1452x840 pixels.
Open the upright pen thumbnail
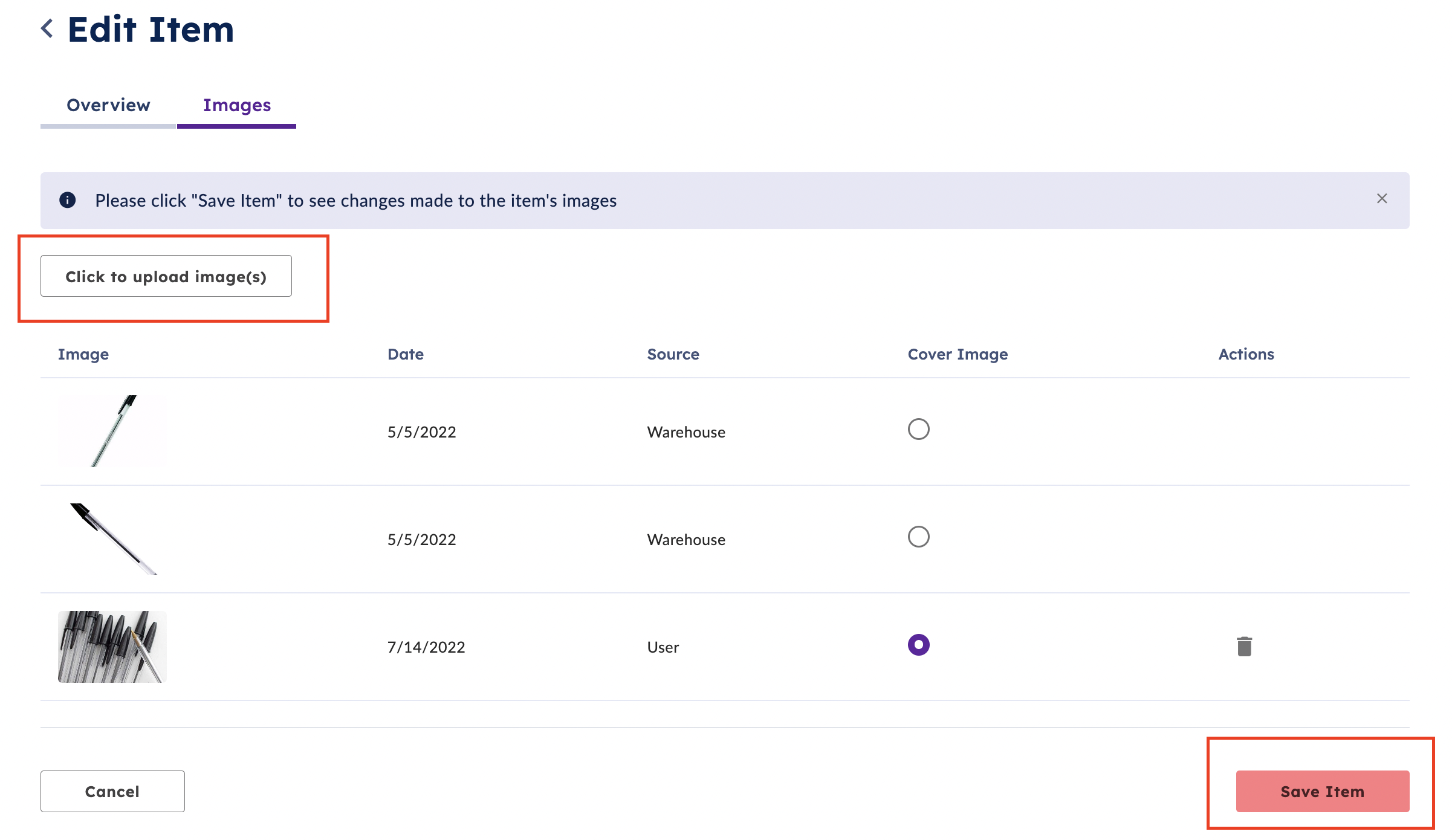tap(112, 431)
